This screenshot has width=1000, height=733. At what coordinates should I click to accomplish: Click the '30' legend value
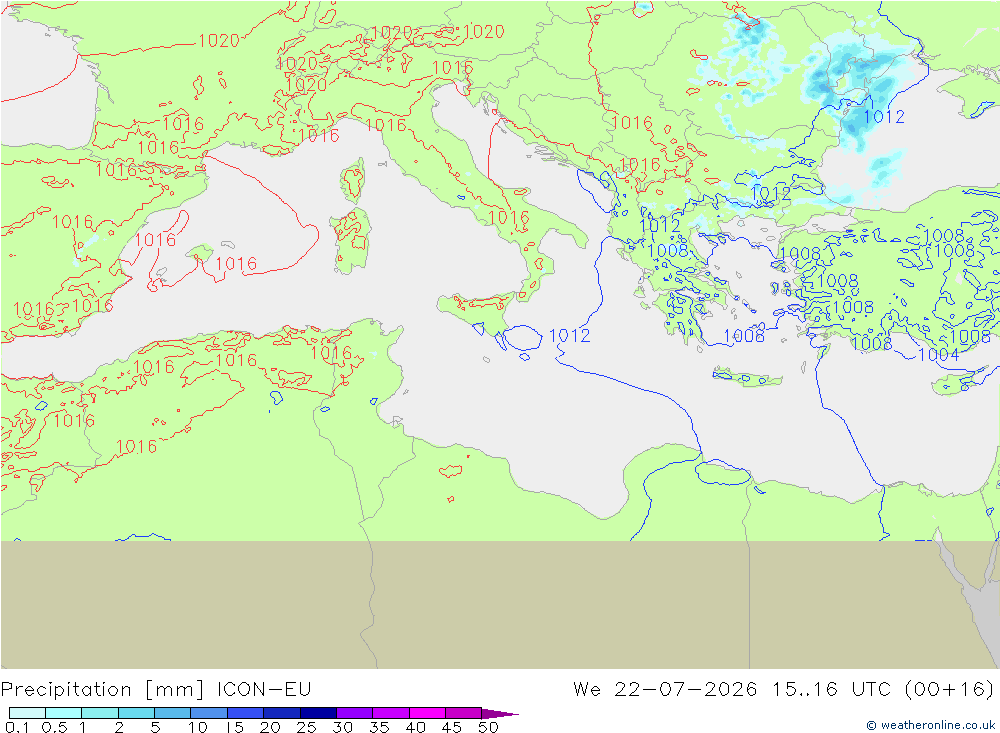coord(343,727)
